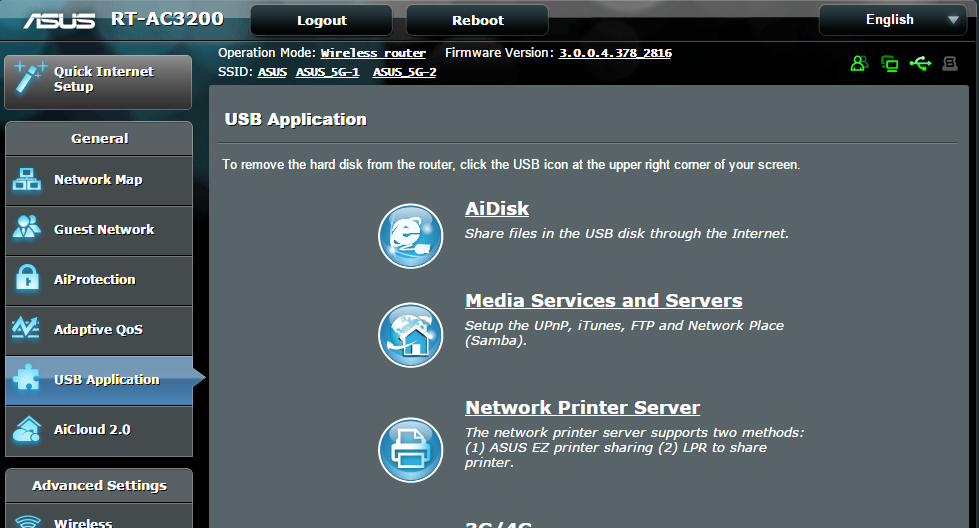
Task: Click the ASUS_5G-1 SSID link
Action: pyautogui.click(x=328, y=72)
